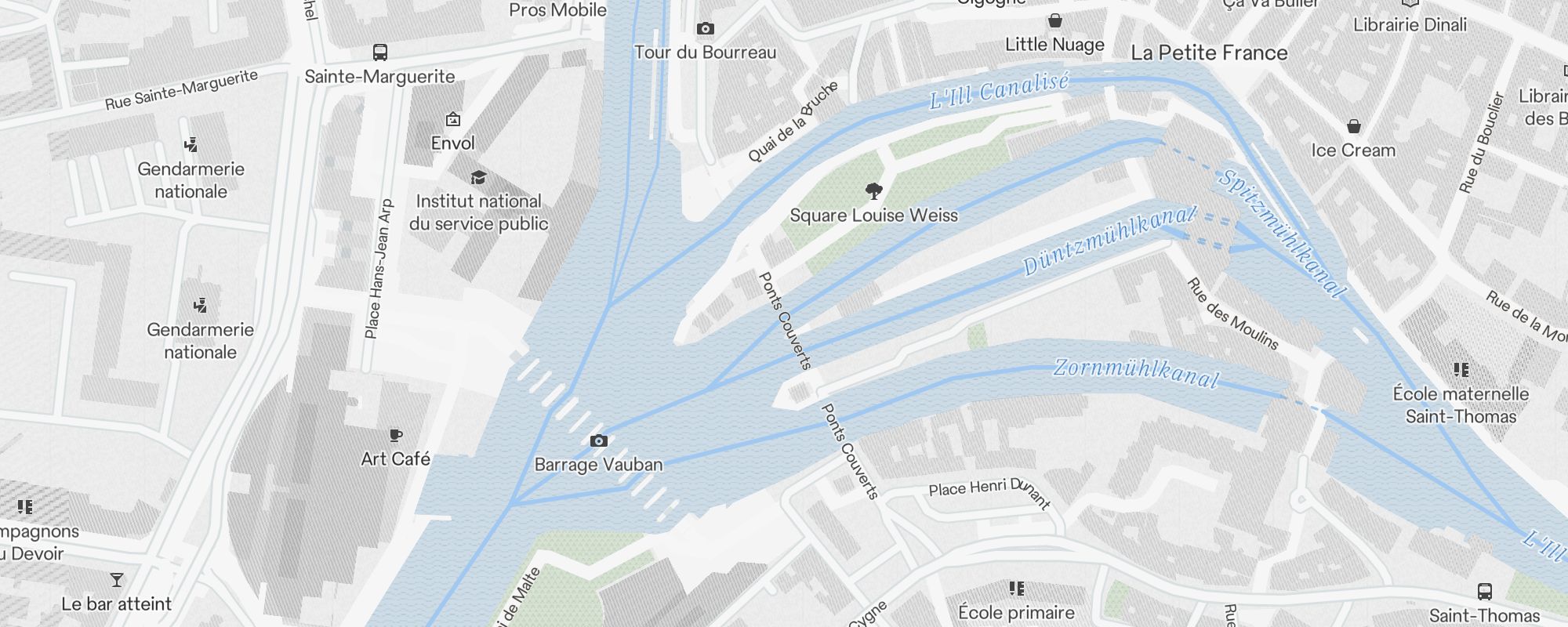The width and height of the screenshot is (1568, 627).
Task: Click the Rue des Moulins street label
Action: (1232, 313)
